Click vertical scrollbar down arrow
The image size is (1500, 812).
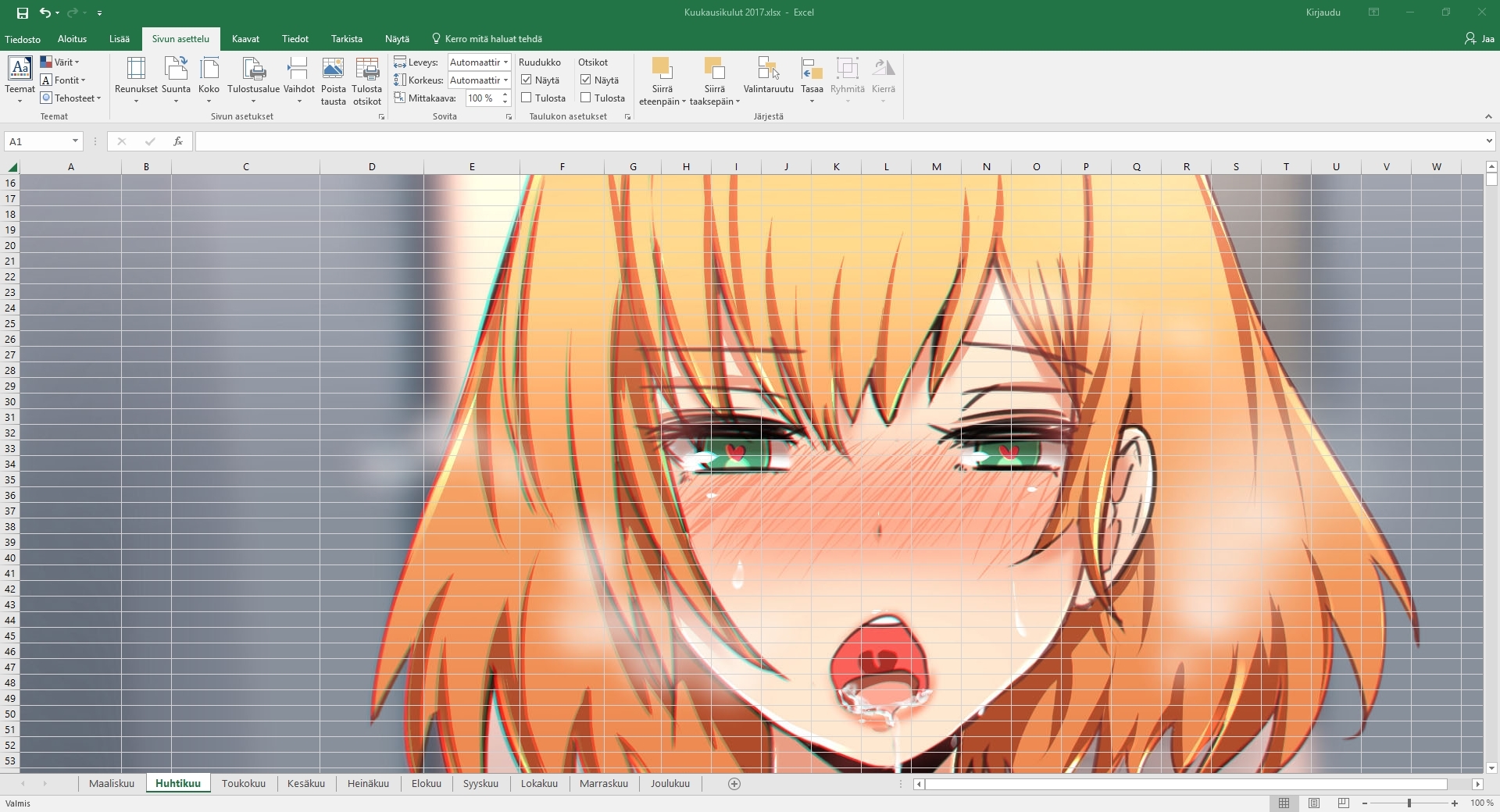[x=1491, y=768]
